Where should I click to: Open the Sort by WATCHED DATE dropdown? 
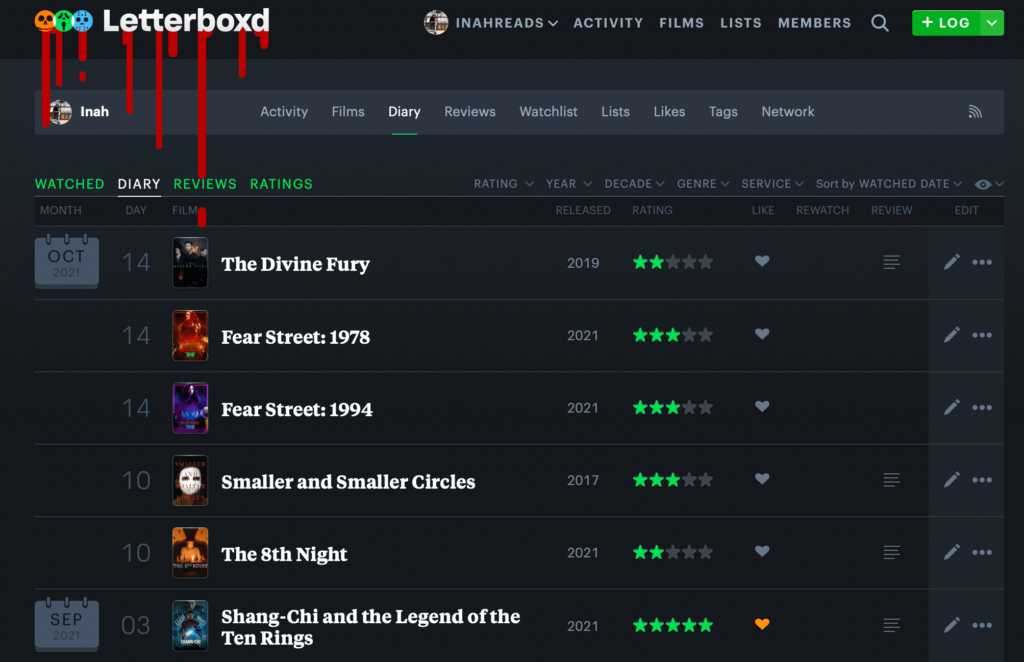click(x=889, y=184)
